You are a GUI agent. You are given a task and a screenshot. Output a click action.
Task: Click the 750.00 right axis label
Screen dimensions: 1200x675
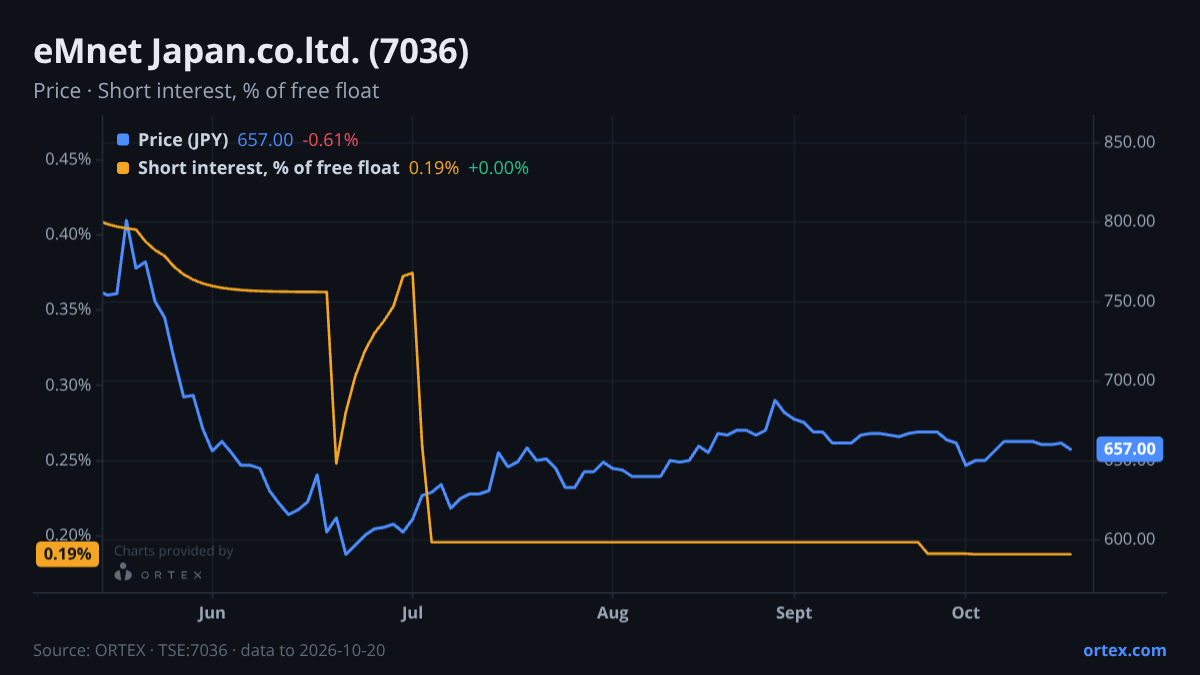pyautogui.click(x=1130, y=301)
